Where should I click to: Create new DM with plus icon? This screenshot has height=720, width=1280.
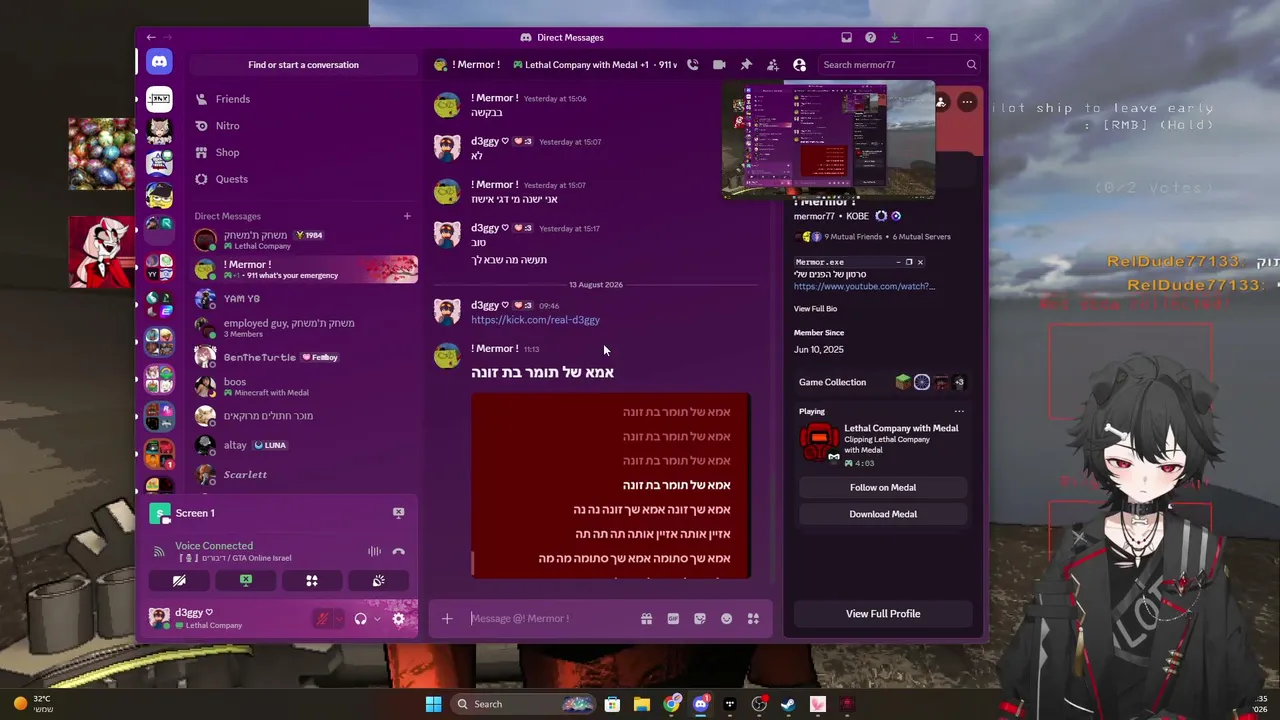(407, 216)
